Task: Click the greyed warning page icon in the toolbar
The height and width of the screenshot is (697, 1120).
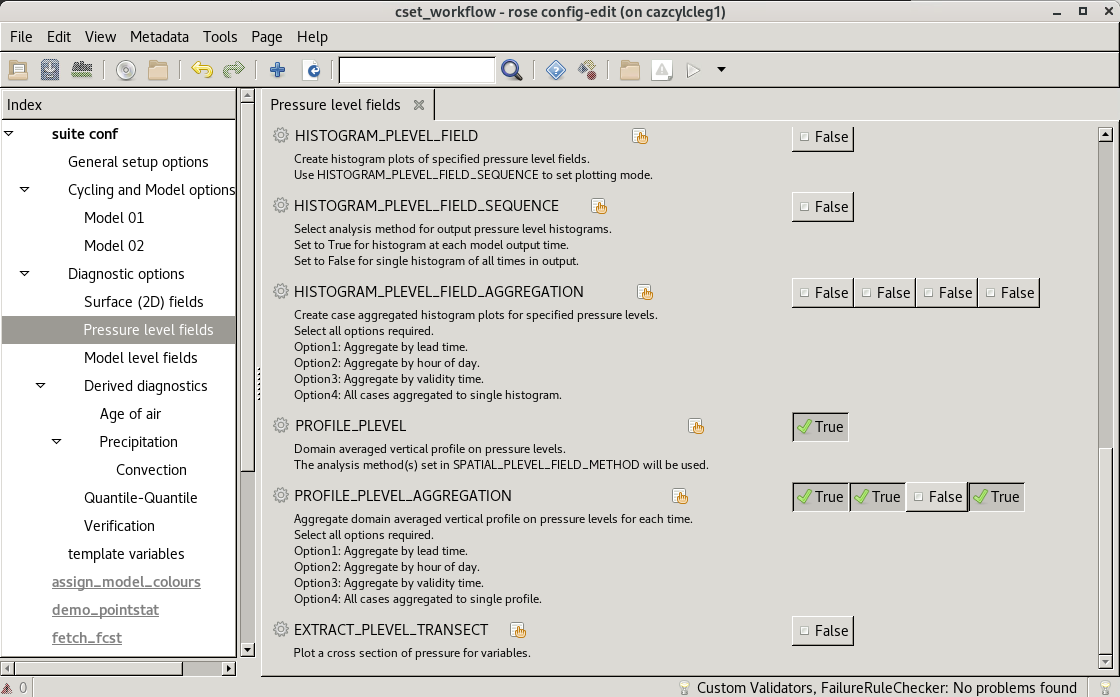Action: coord(662,70)
